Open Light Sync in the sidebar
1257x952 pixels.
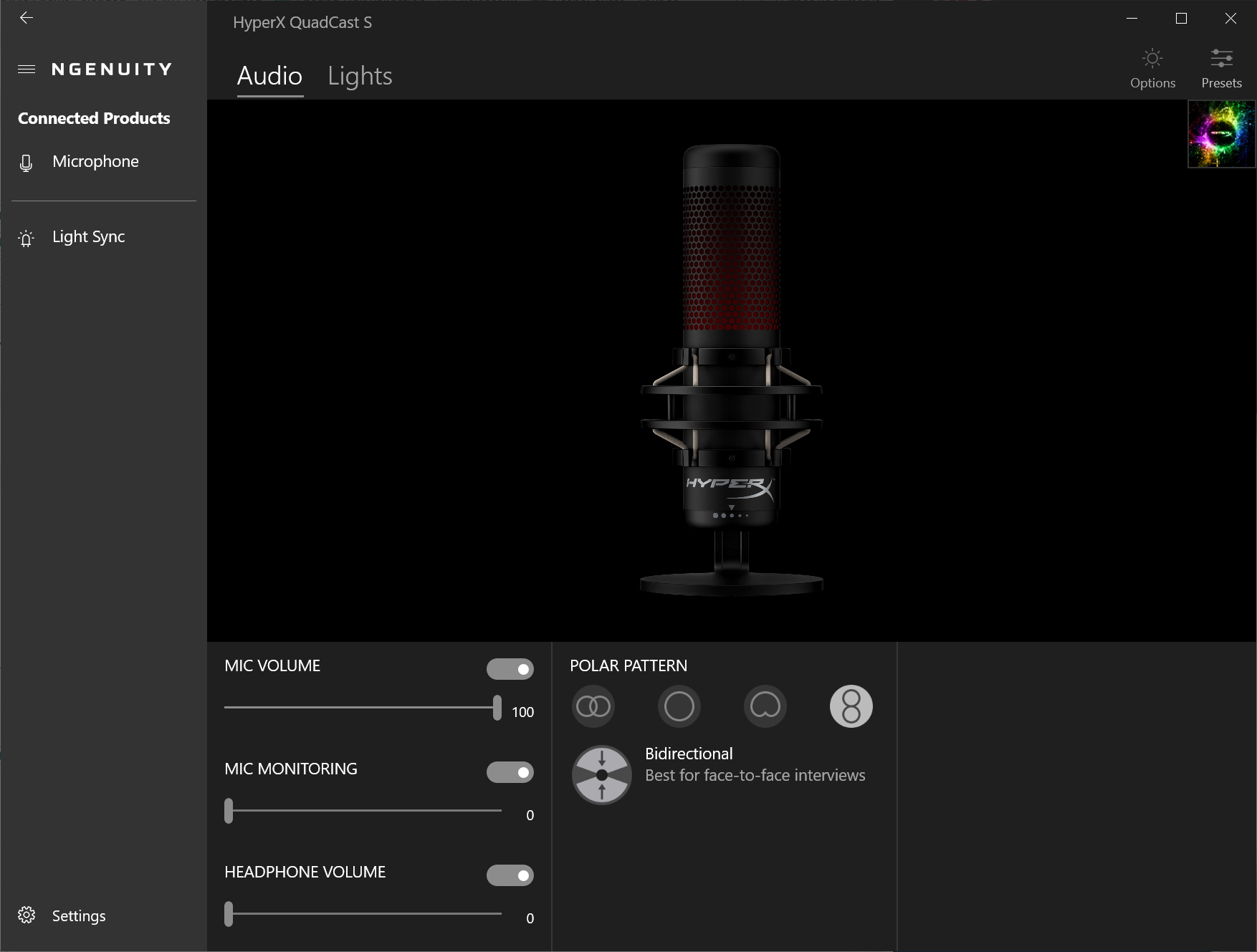point(88,237)
